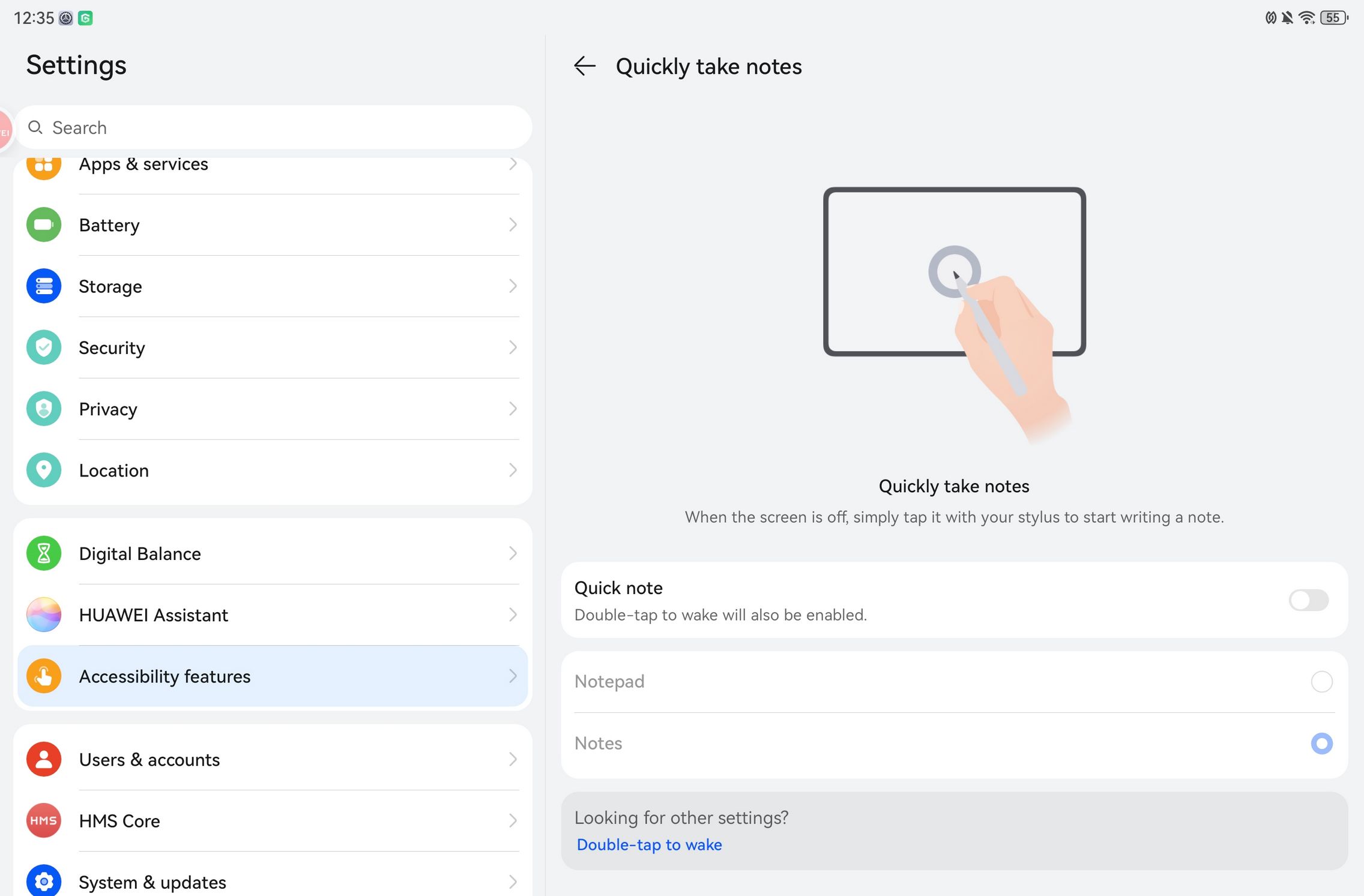Enable the Quick note toggle

point(1308,600)
